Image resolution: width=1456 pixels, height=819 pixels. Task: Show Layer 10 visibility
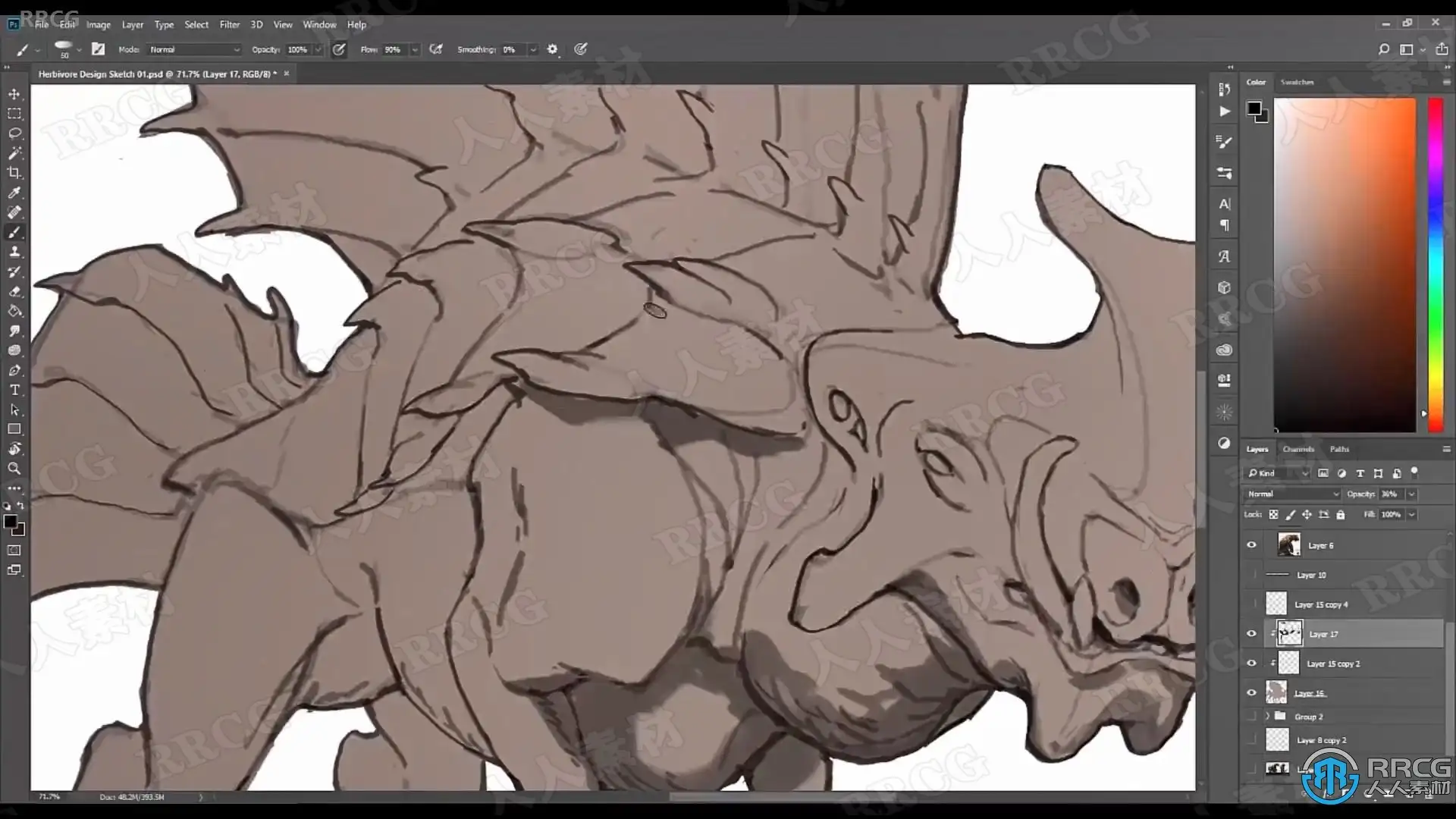1252,575
